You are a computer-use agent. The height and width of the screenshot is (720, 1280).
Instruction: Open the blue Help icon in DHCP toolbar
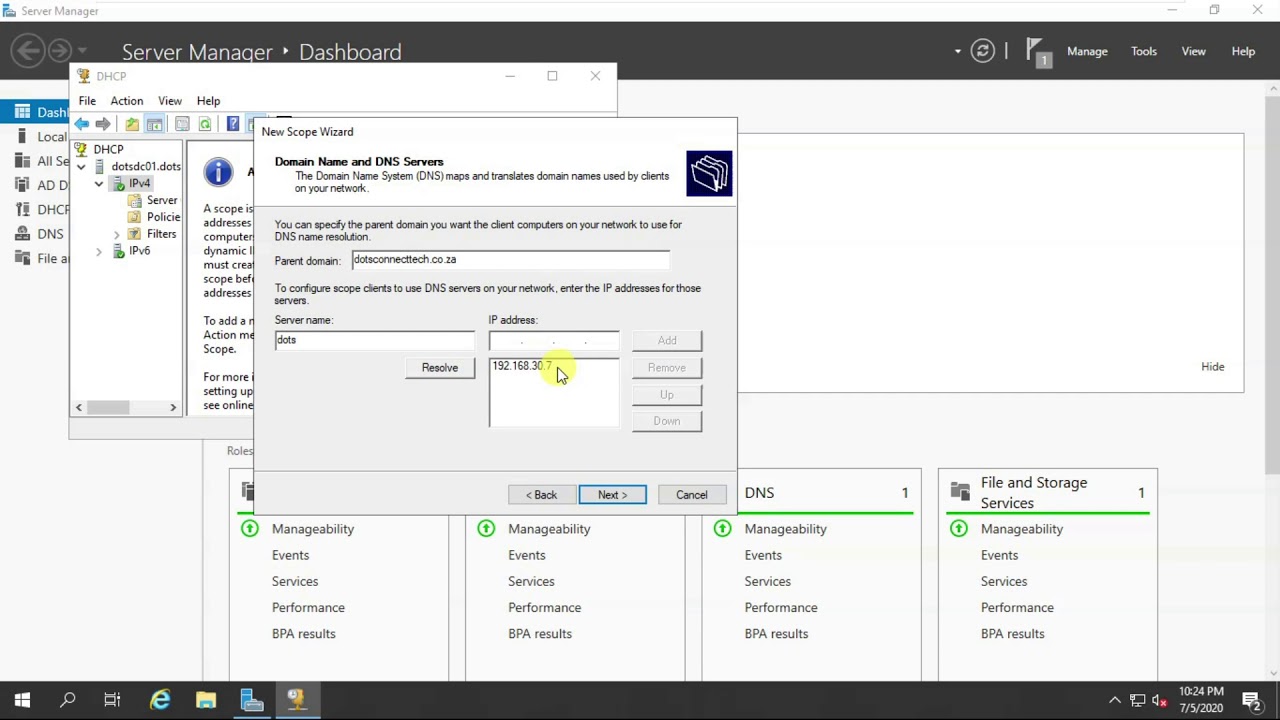[x=233, y=124]
